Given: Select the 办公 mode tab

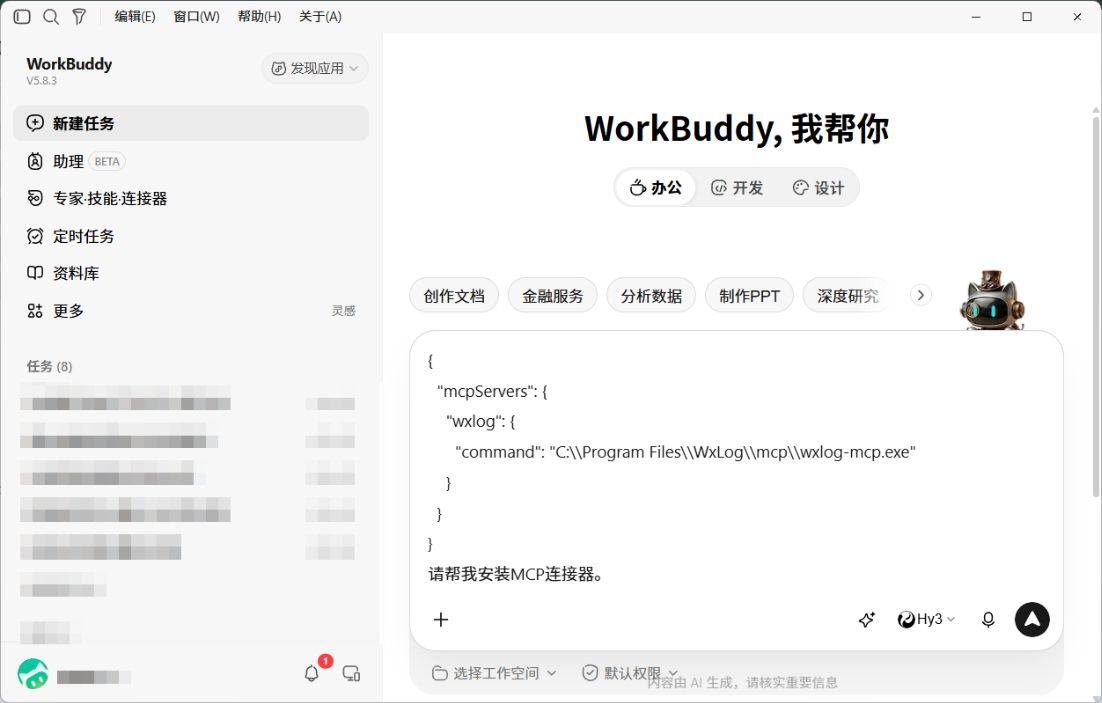Looking at the screenshot, I should click(656, 188).
